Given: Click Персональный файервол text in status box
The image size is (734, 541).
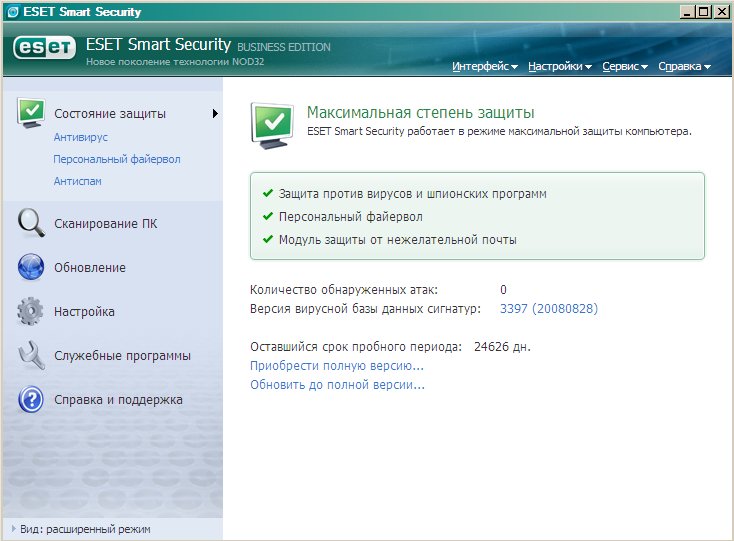Looking at the screenshot, I should 351,217.
